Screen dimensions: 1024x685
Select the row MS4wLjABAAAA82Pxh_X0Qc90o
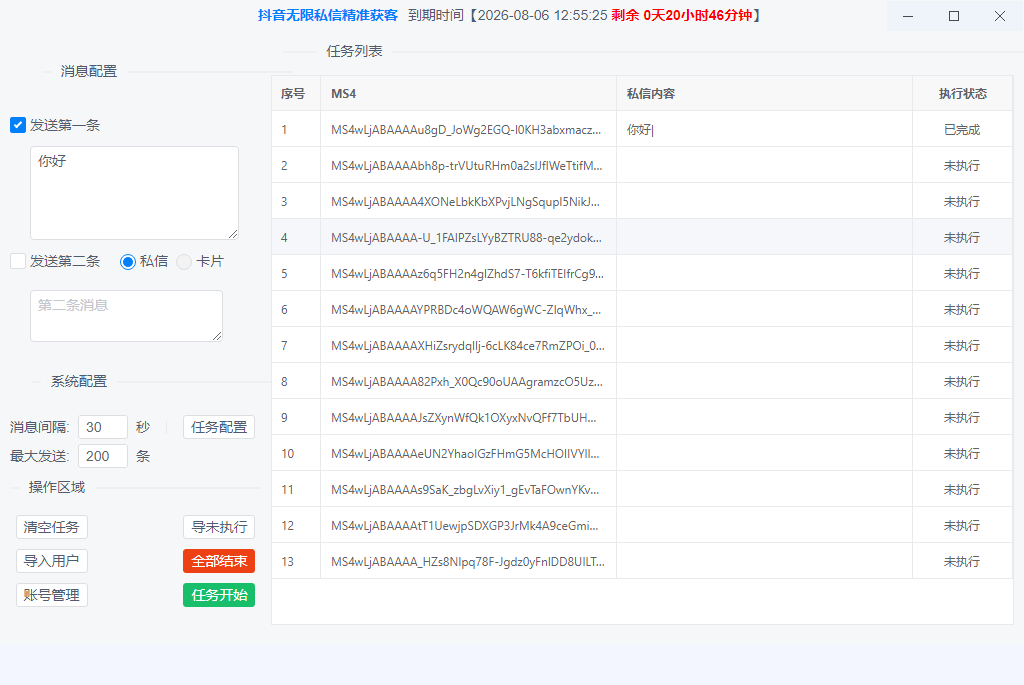tap(642, 381)
